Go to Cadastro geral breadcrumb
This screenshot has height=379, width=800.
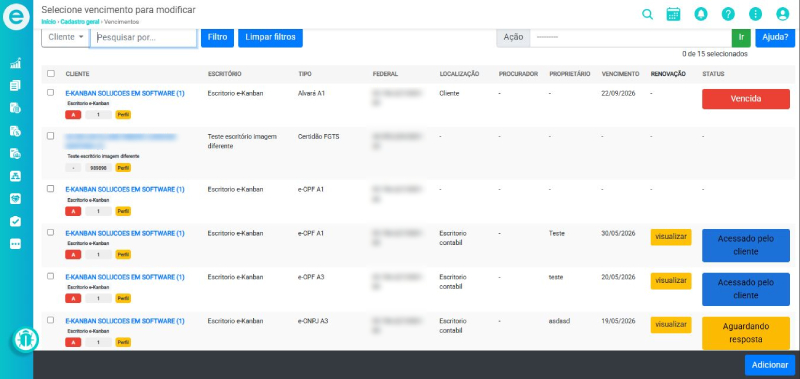pos(80,22)
